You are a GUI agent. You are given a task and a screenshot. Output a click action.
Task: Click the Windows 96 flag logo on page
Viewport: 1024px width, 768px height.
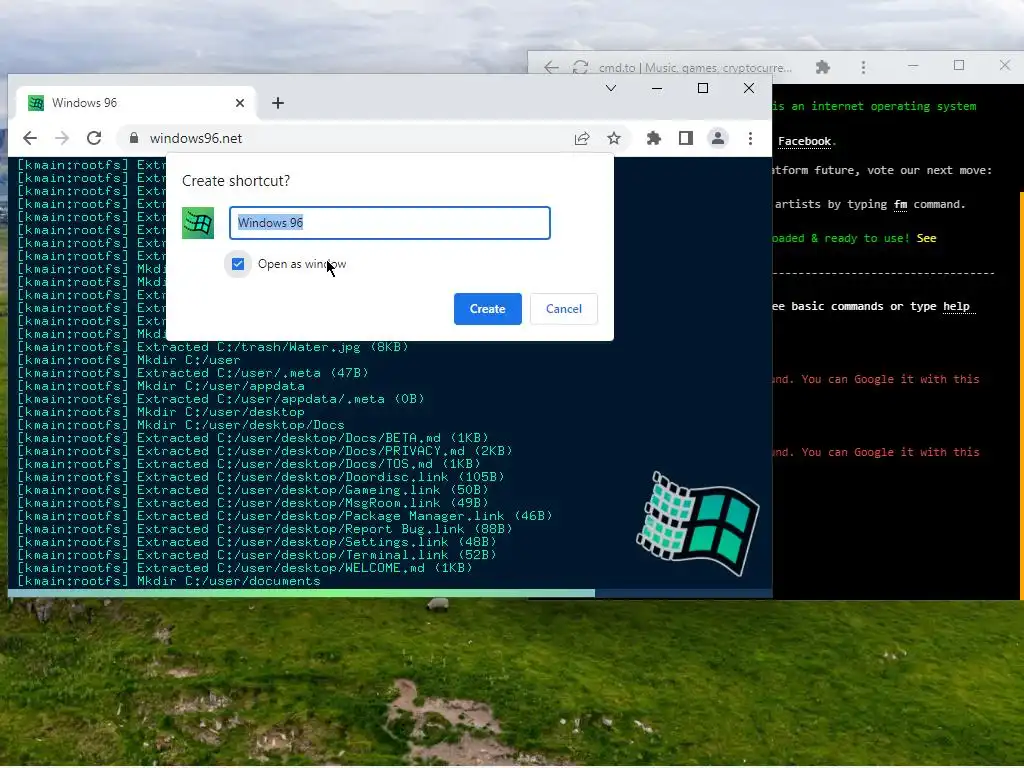(697, 524)
